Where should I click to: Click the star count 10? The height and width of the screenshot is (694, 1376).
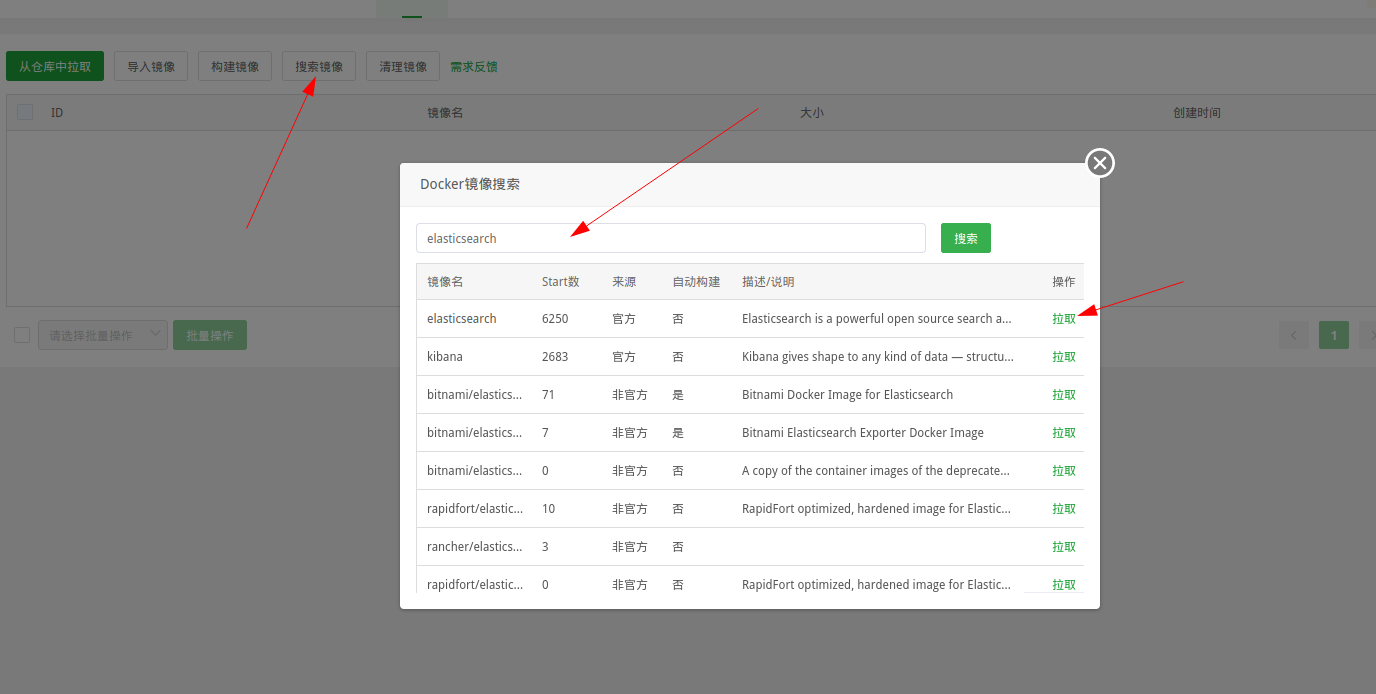(548, 509)
